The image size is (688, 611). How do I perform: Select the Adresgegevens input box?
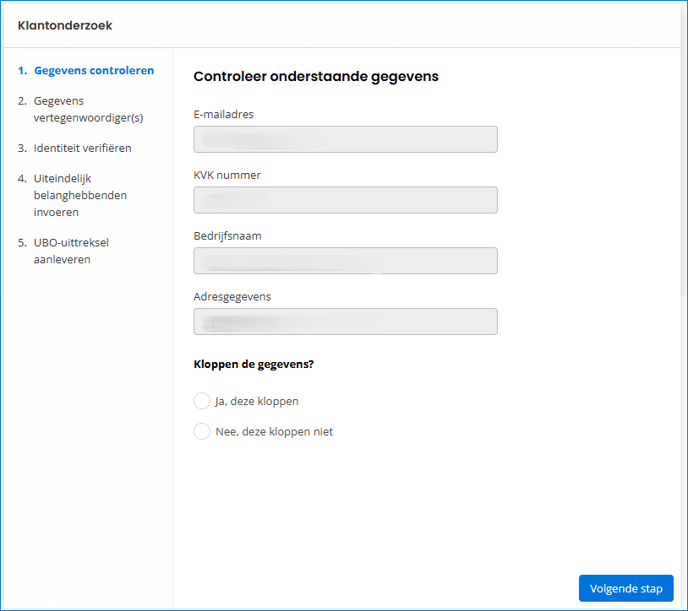[345, 322]
